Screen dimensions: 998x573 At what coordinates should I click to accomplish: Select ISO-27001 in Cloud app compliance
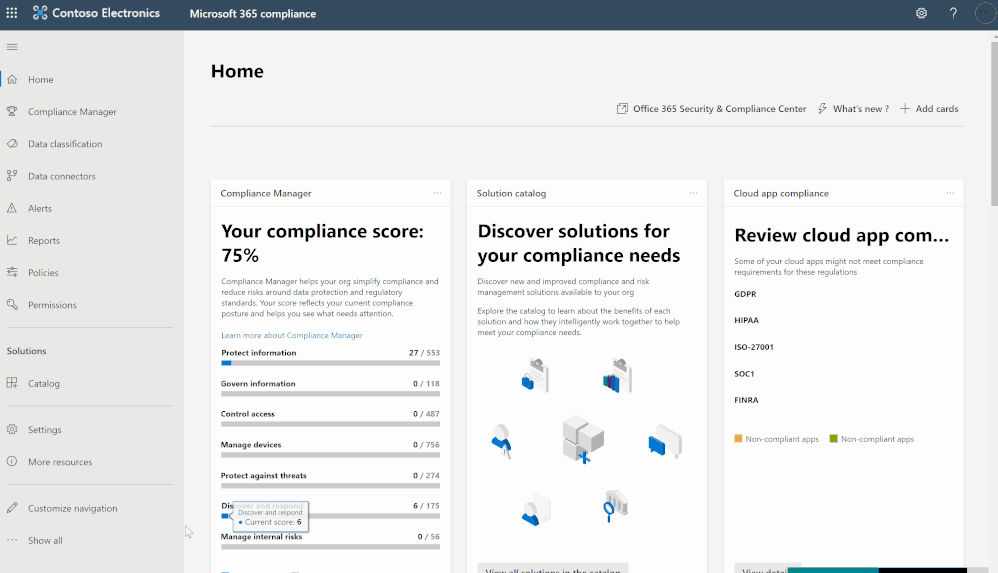point(754,347)
